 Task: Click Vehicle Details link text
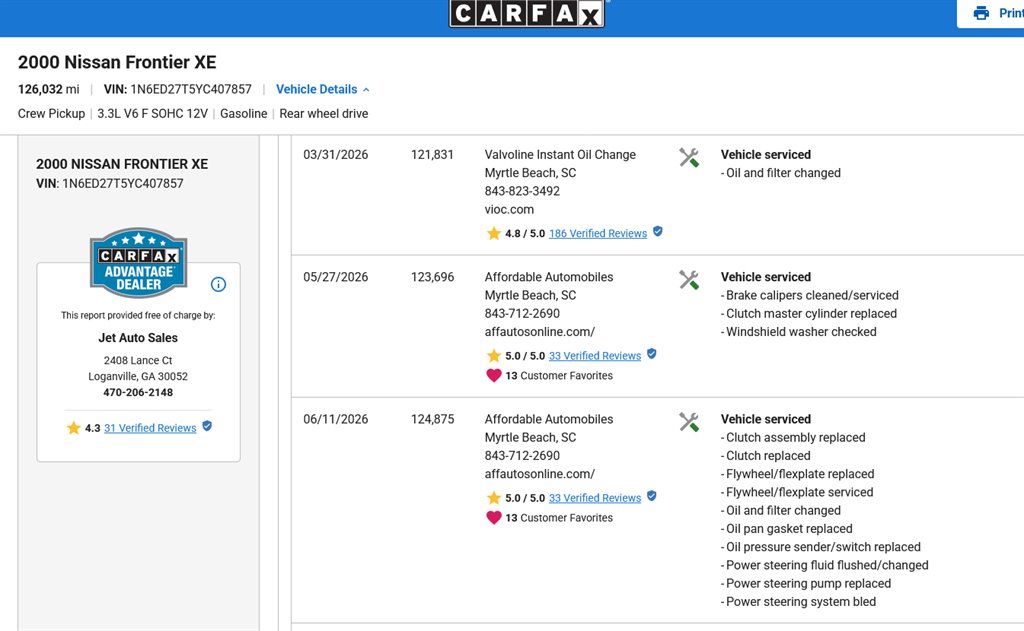coord(317,89)
